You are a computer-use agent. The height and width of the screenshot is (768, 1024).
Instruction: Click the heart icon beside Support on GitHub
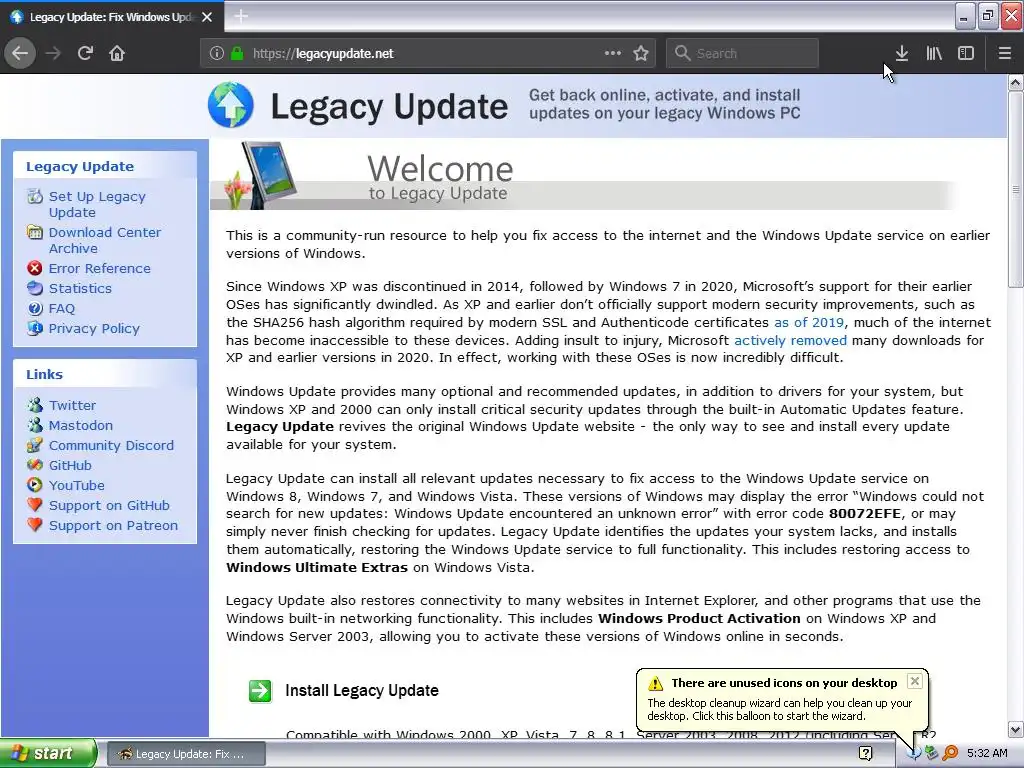click(35, 505)
